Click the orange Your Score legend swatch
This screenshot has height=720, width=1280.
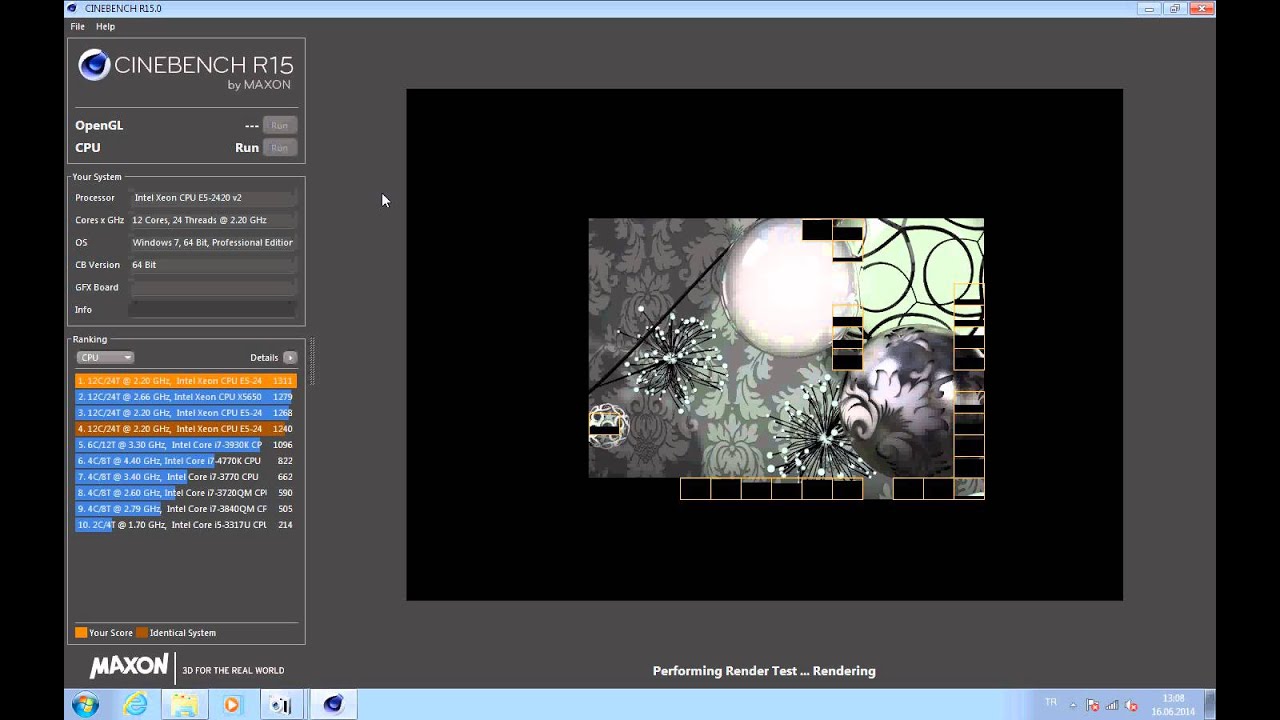tap(81, 633)
